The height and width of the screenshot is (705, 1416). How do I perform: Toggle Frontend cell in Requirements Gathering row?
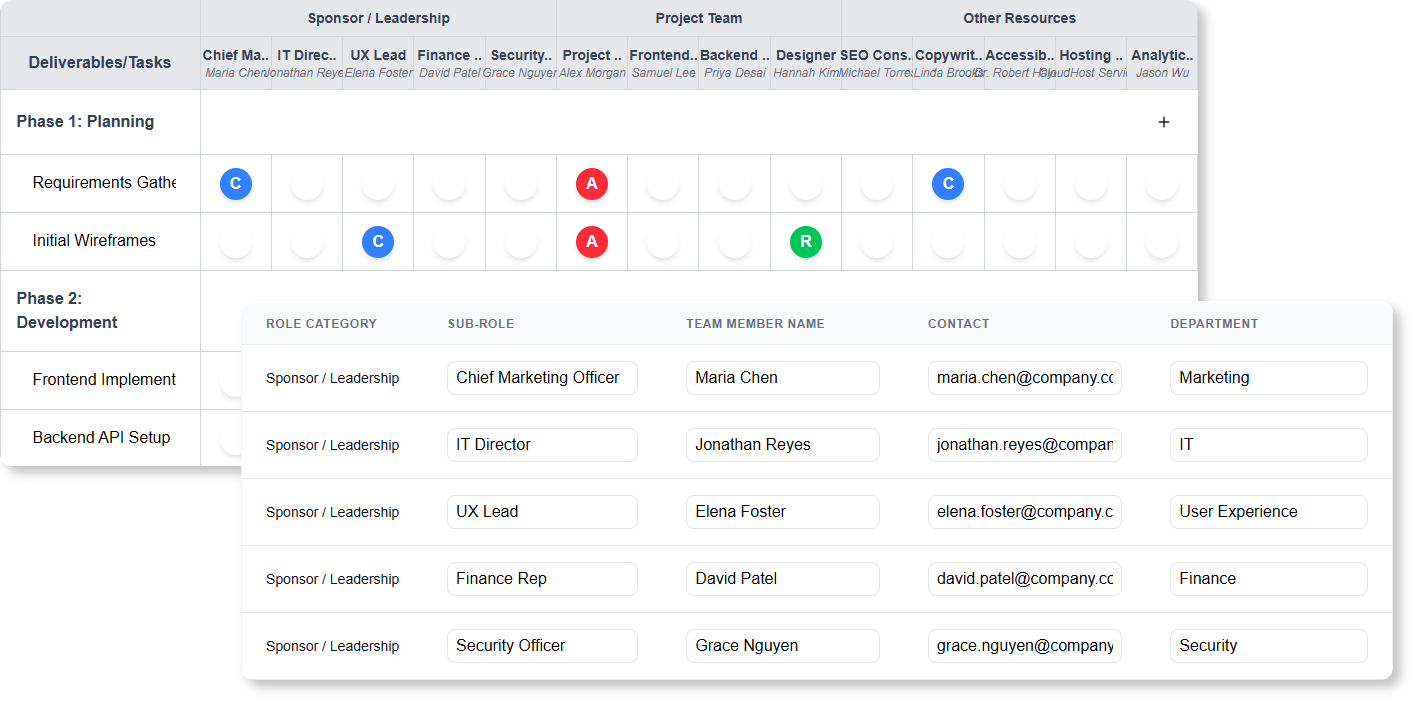[x=663, y=183]
